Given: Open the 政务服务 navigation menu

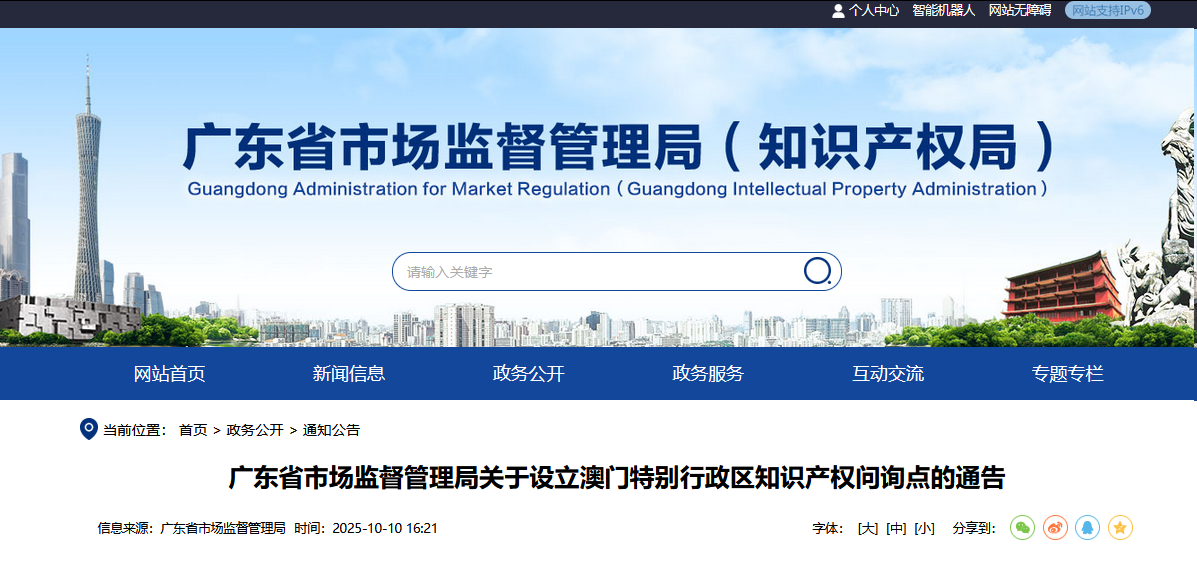Looking at the screenshot, I should [x=708, y=374].
